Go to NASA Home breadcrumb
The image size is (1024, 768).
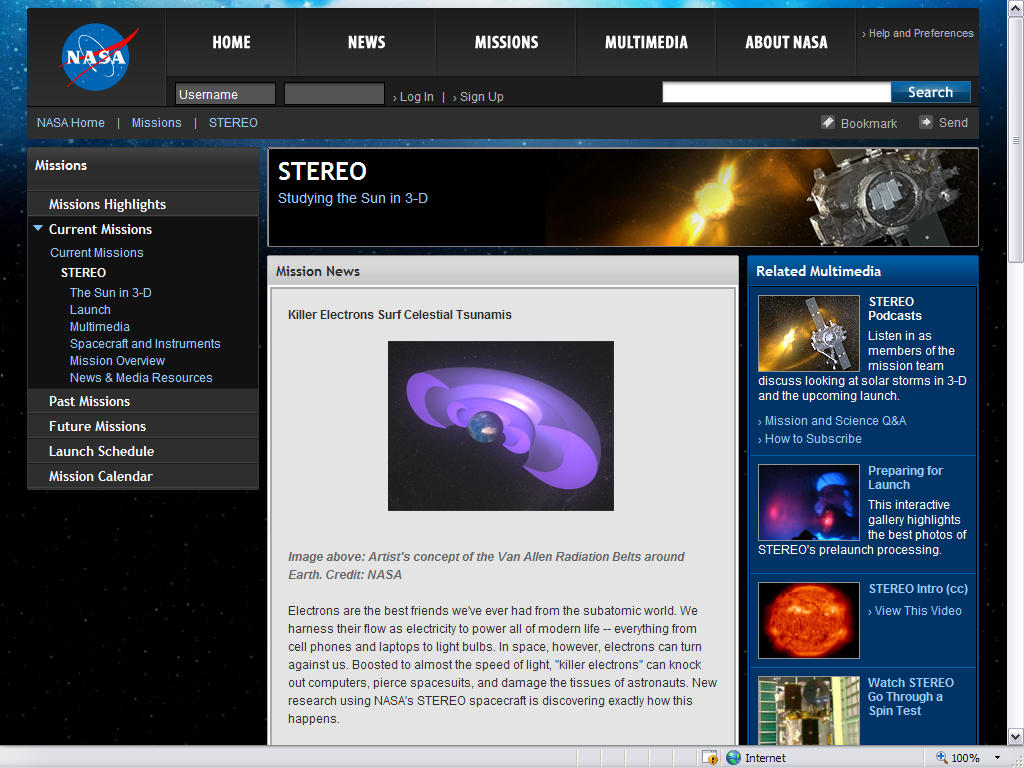tap(71, 123)
